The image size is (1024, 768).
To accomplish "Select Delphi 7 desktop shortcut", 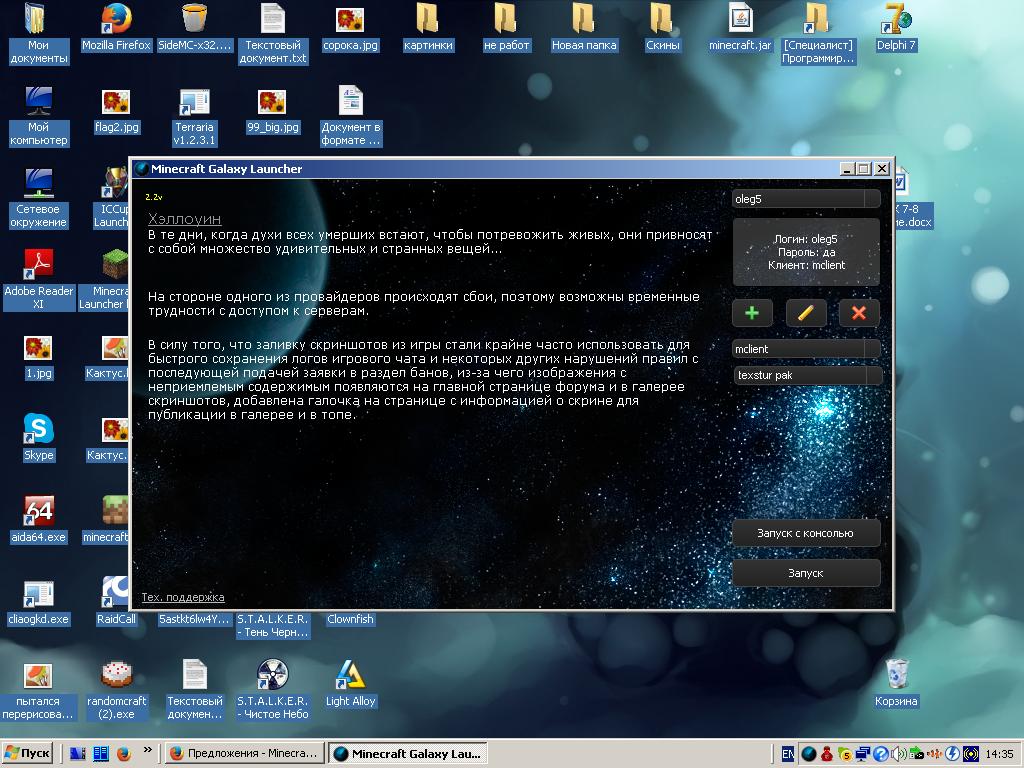I will pyautogui.click(x=896, y=28).
